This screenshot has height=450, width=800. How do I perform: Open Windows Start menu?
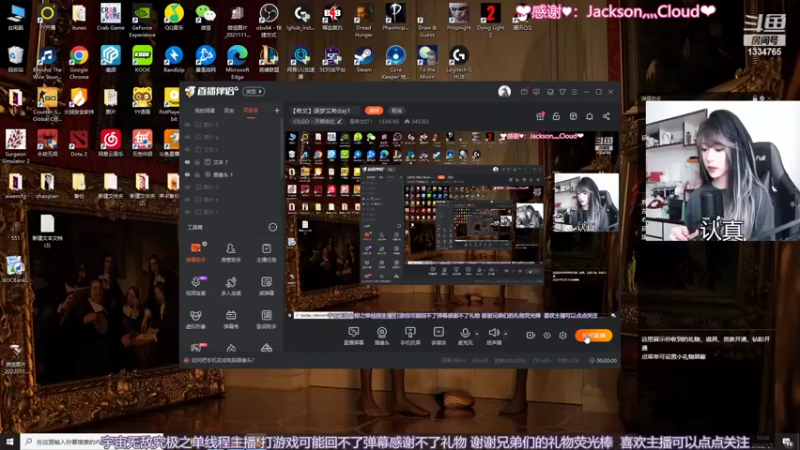(9, 442)
